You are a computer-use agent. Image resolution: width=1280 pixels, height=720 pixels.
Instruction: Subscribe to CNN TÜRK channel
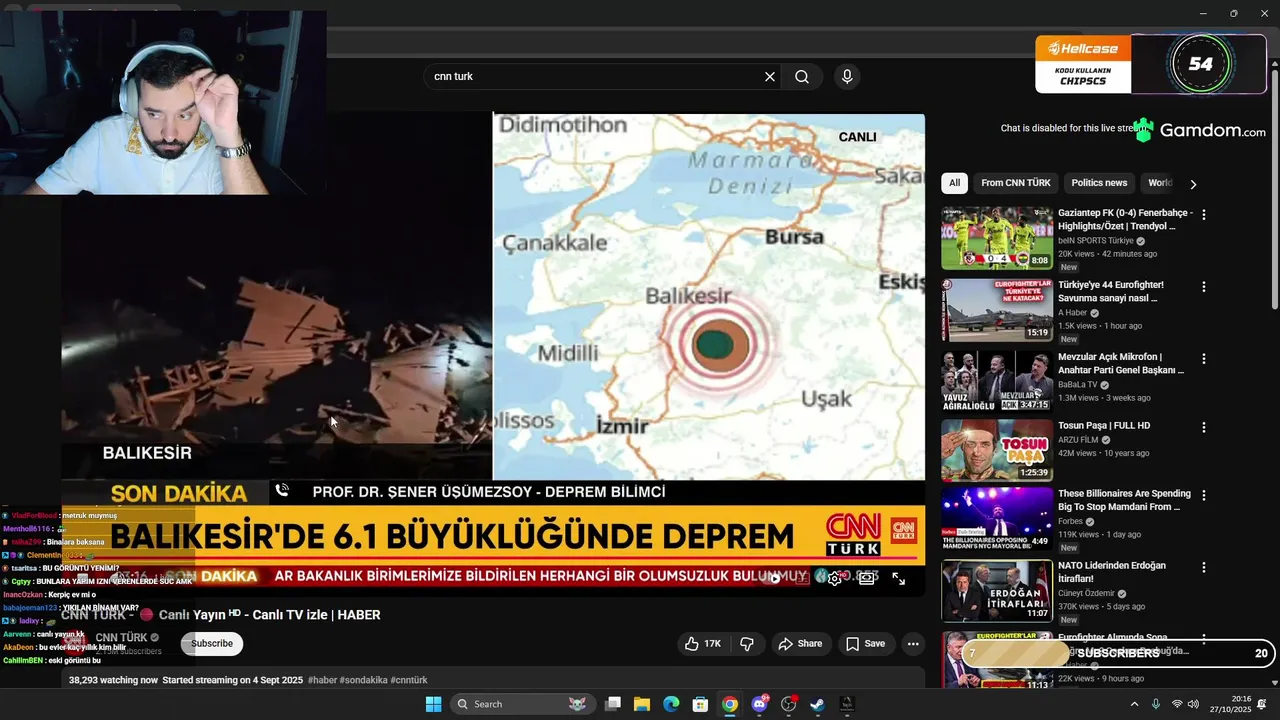pos(212,644)
